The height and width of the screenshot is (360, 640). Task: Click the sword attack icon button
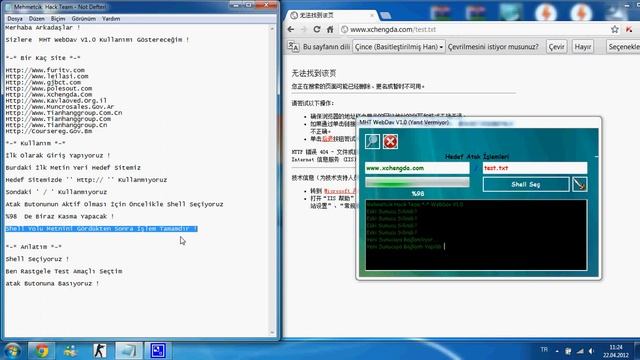tap(580, 184)
